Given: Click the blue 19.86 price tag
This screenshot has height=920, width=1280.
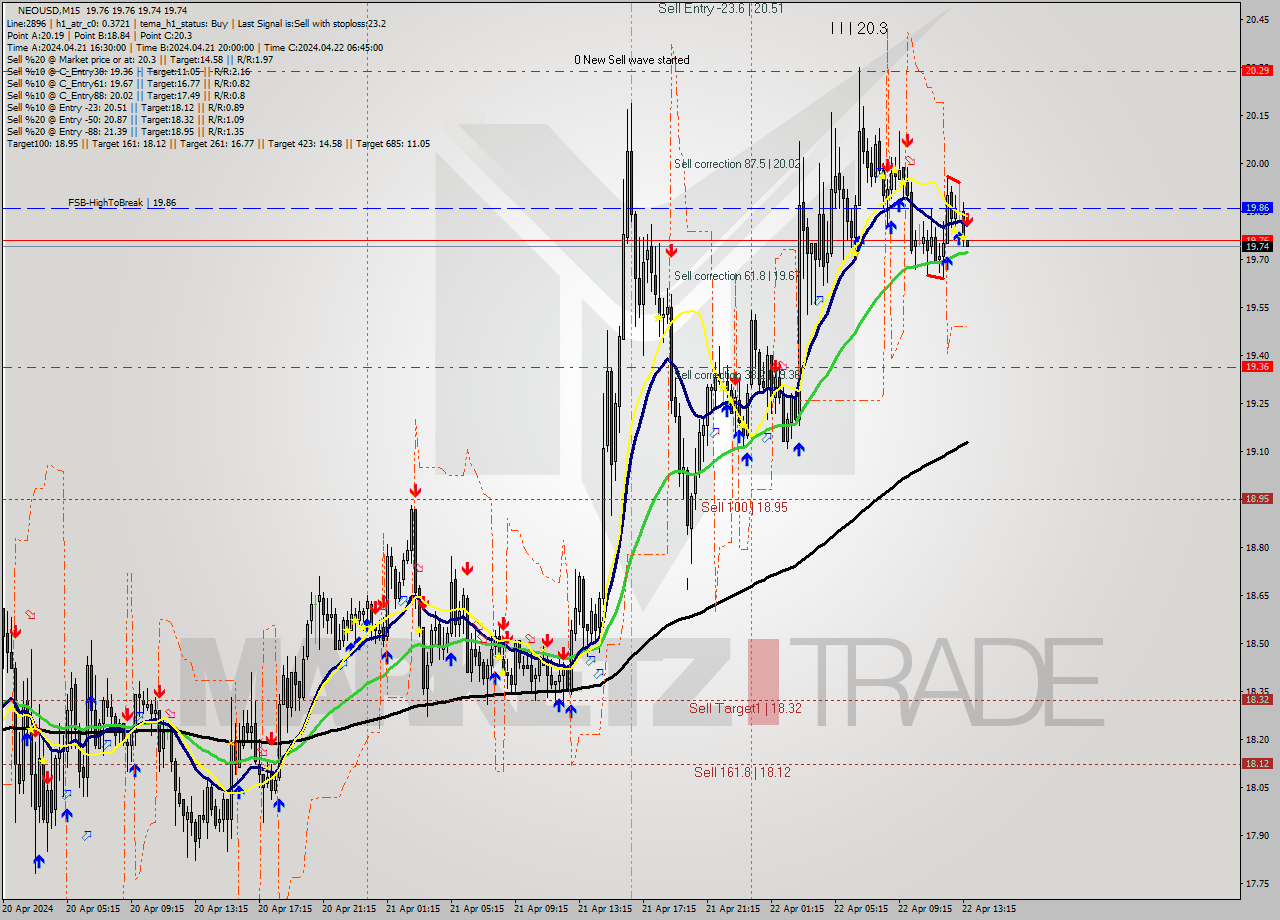Looking at the screenshot, I should 1256,208.
